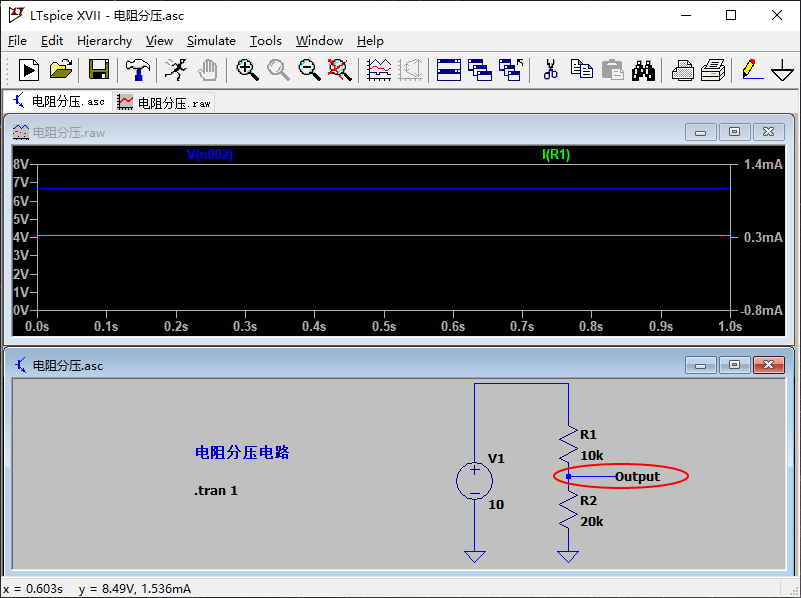Screen dimensions: 801x598
Task: Click the Output net label in schematic
Action: (637, 477)
